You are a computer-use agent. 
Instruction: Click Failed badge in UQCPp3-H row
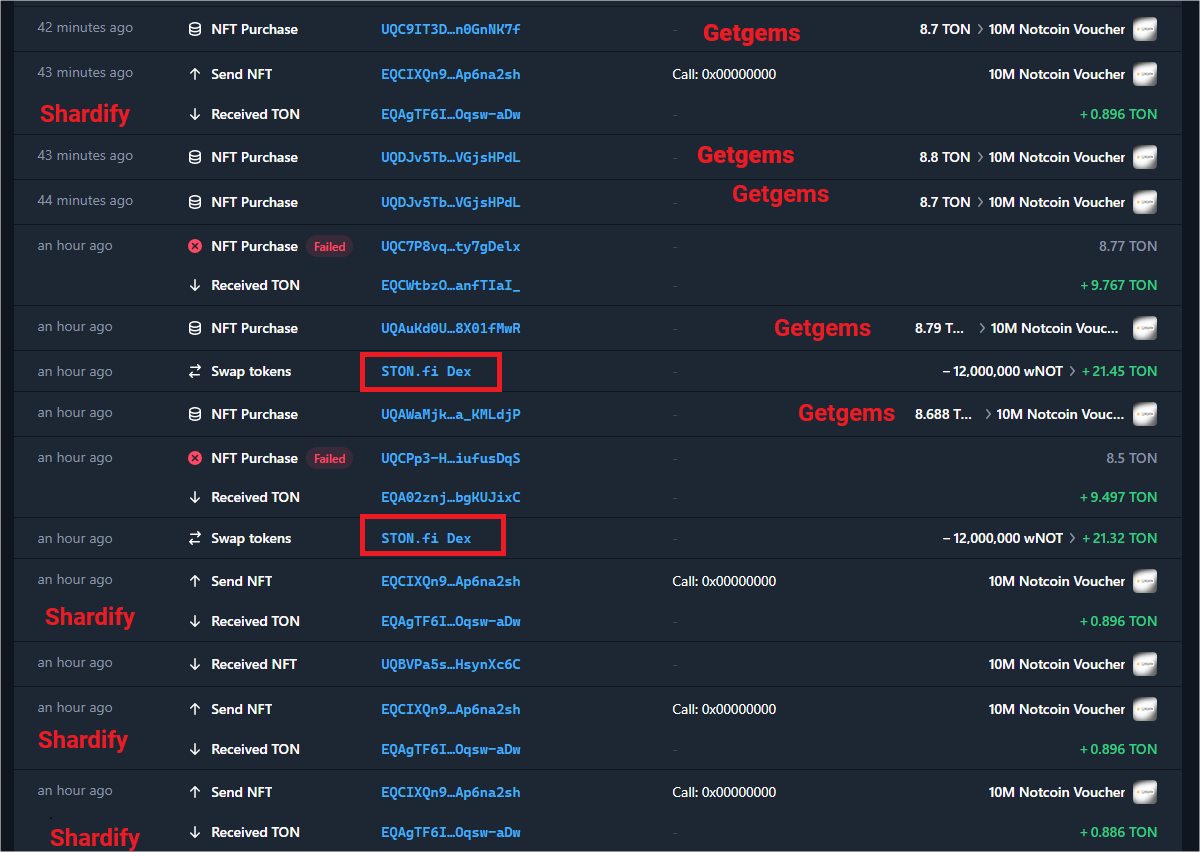[x=330, y=458]
